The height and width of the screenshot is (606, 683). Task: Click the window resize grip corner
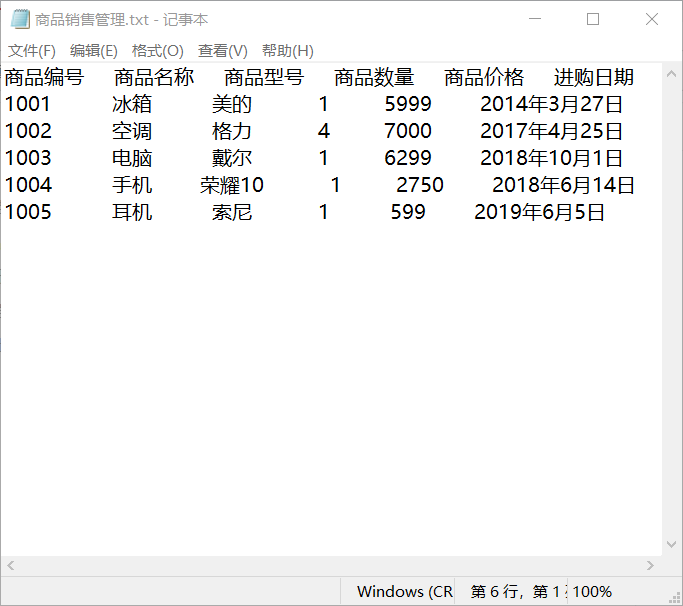tap(675, 598)
